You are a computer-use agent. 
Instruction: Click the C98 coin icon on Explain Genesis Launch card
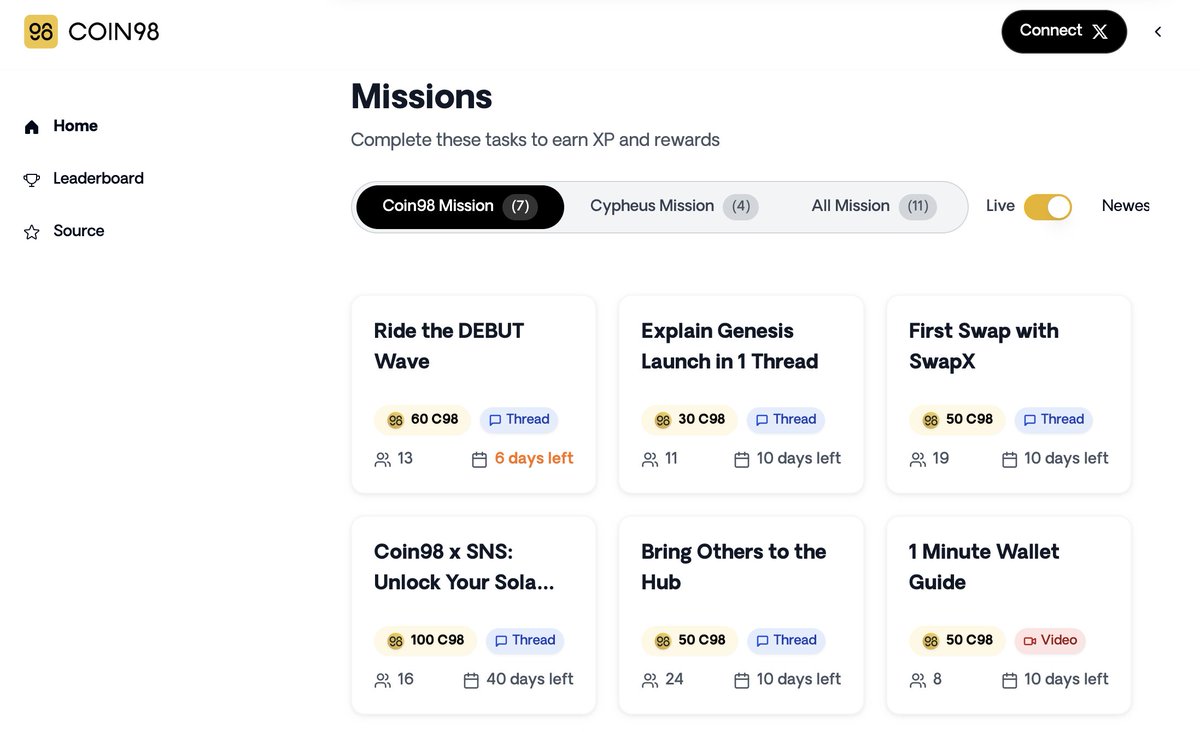(x=663, y=420)
